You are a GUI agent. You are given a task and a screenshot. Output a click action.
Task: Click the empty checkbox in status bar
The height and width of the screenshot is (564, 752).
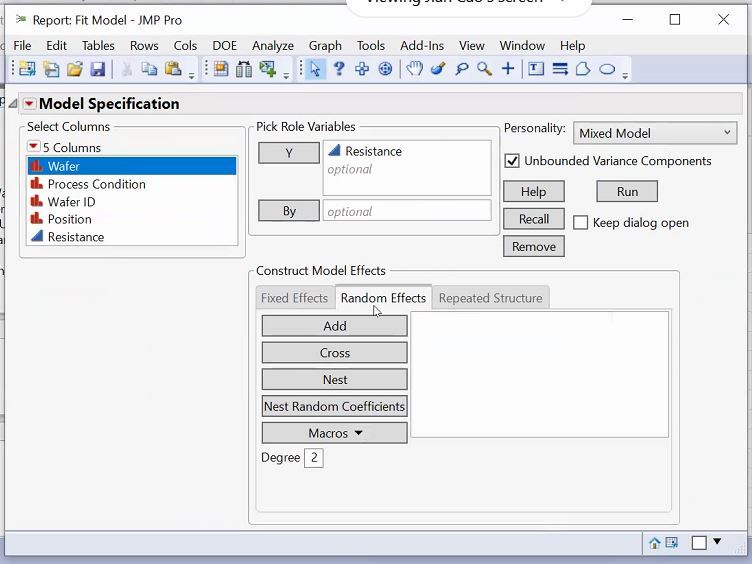699,543
